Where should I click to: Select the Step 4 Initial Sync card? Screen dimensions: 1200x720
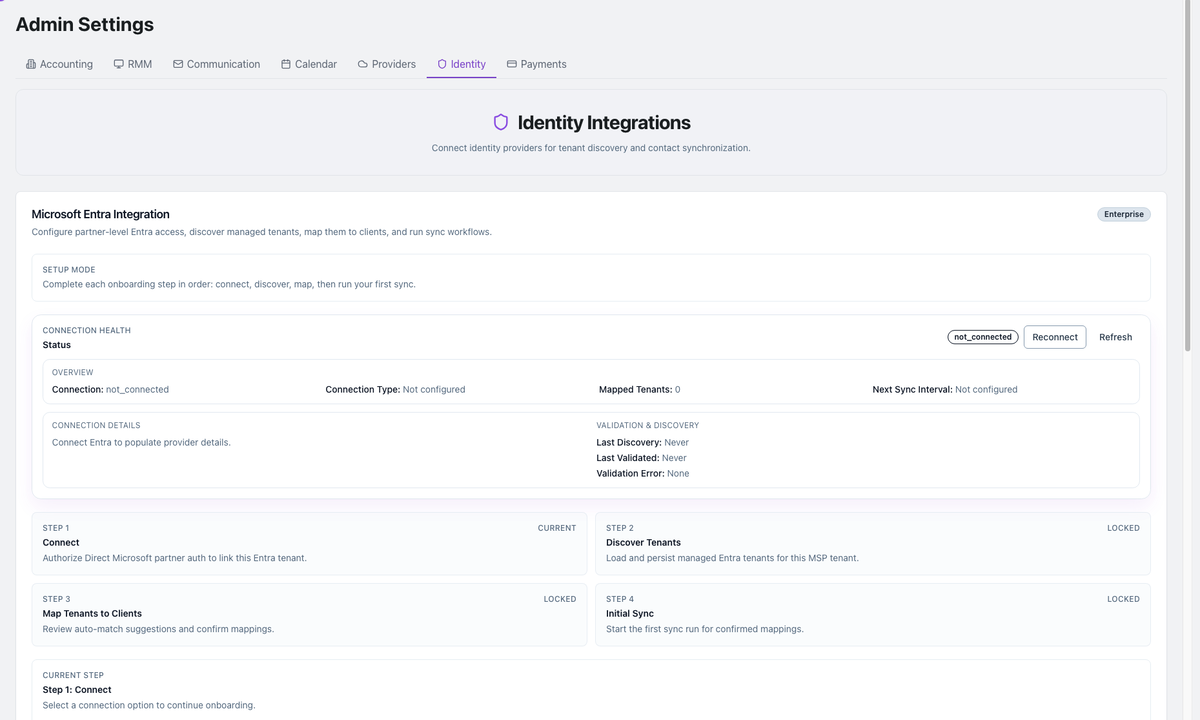coord(873,614)
